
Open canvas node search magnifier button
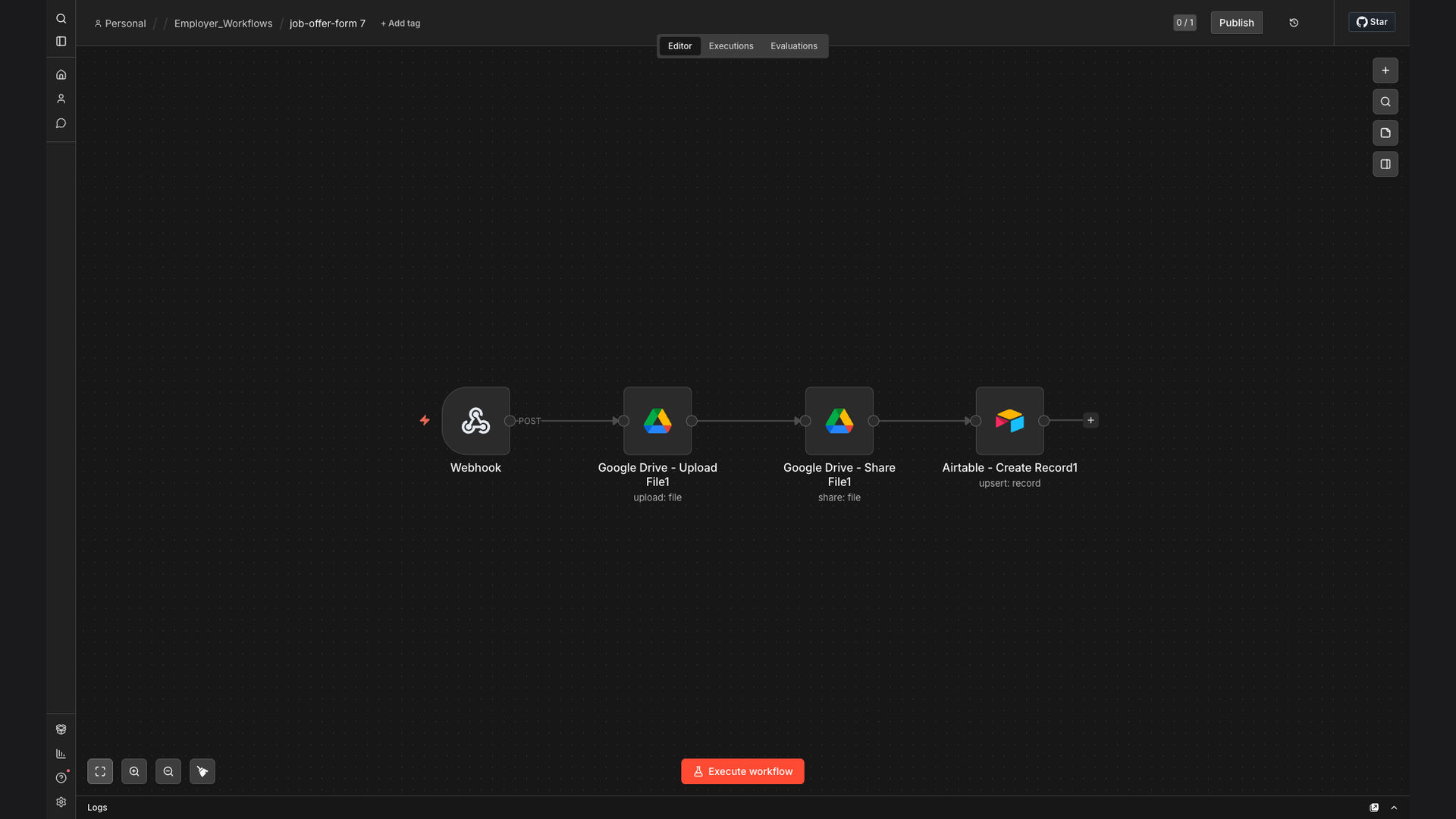(x=1385, y=102)
